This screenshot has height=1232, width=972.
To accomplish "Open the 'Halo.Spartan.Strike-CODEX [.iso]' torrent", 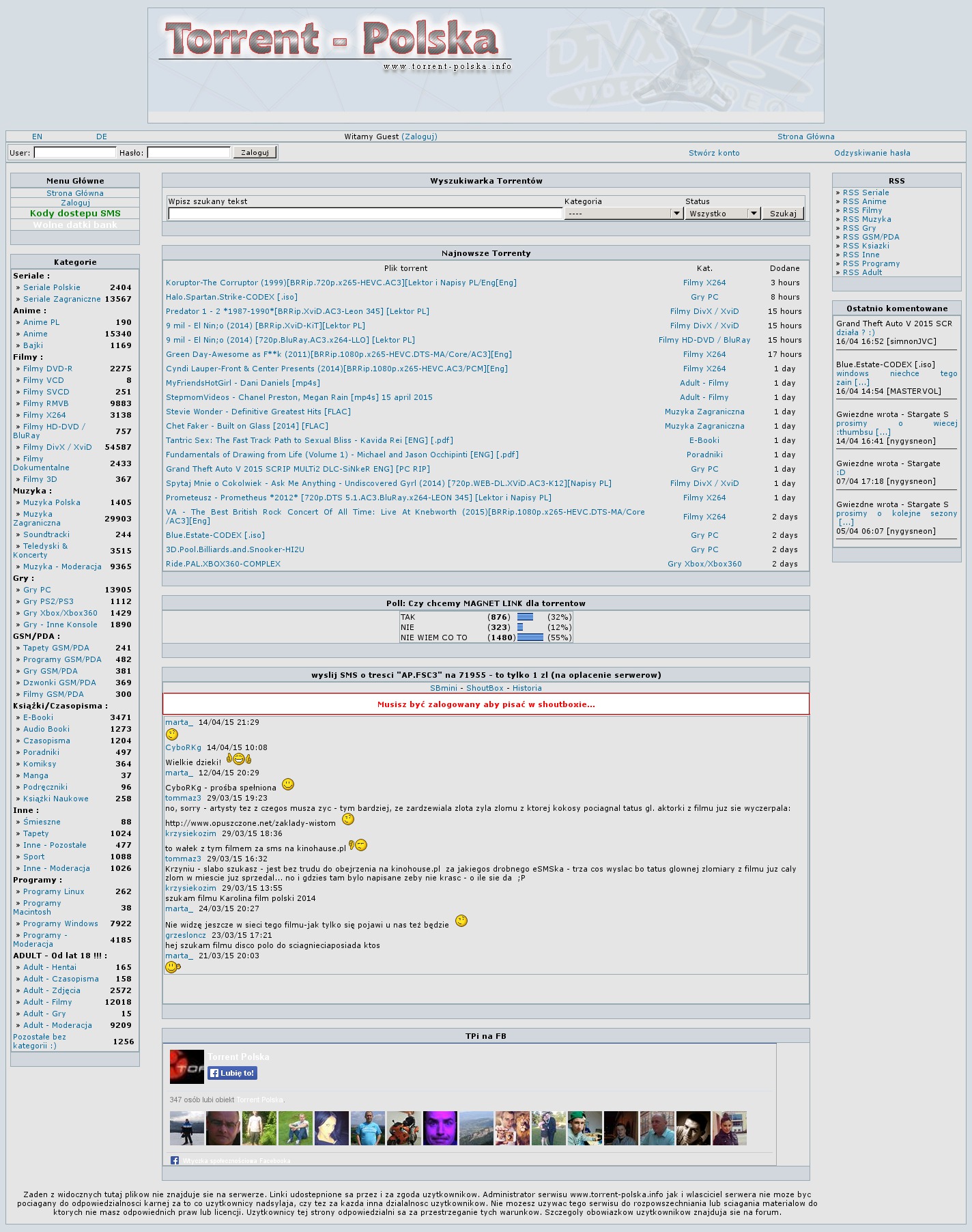I will click(231, 297).
